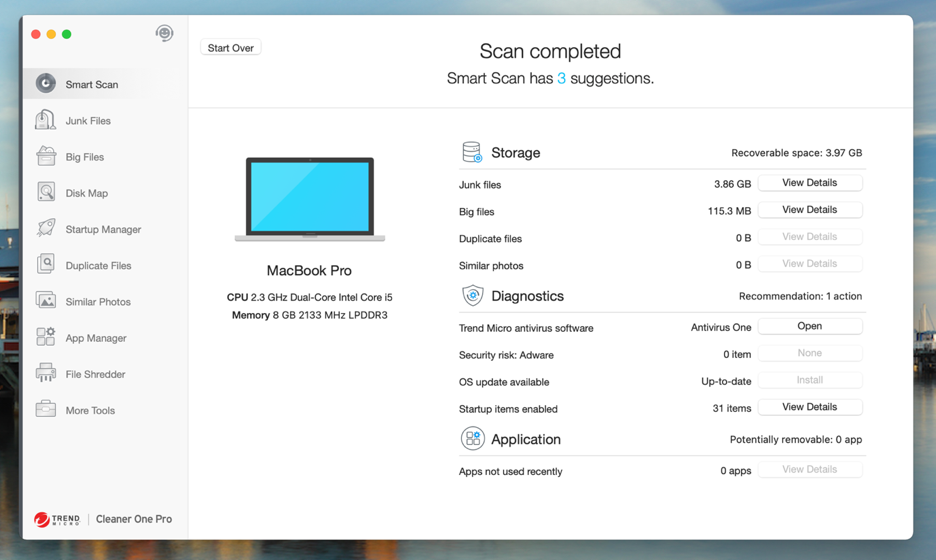
Task: Click the 3 suggestions count link
Action: [561, 79]
